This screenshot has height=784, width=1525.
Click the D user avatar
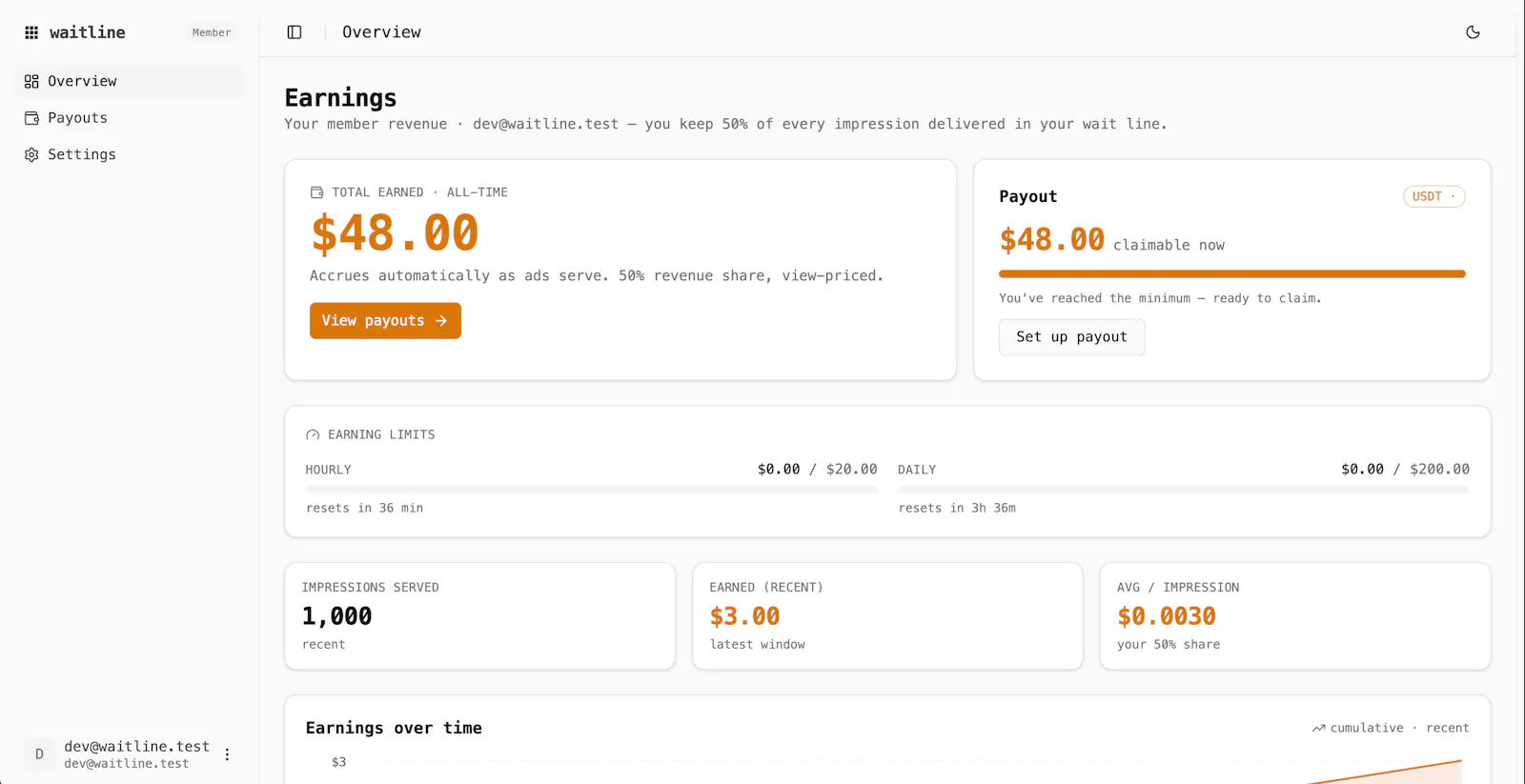pyautogui.click(x=39, y=754)
